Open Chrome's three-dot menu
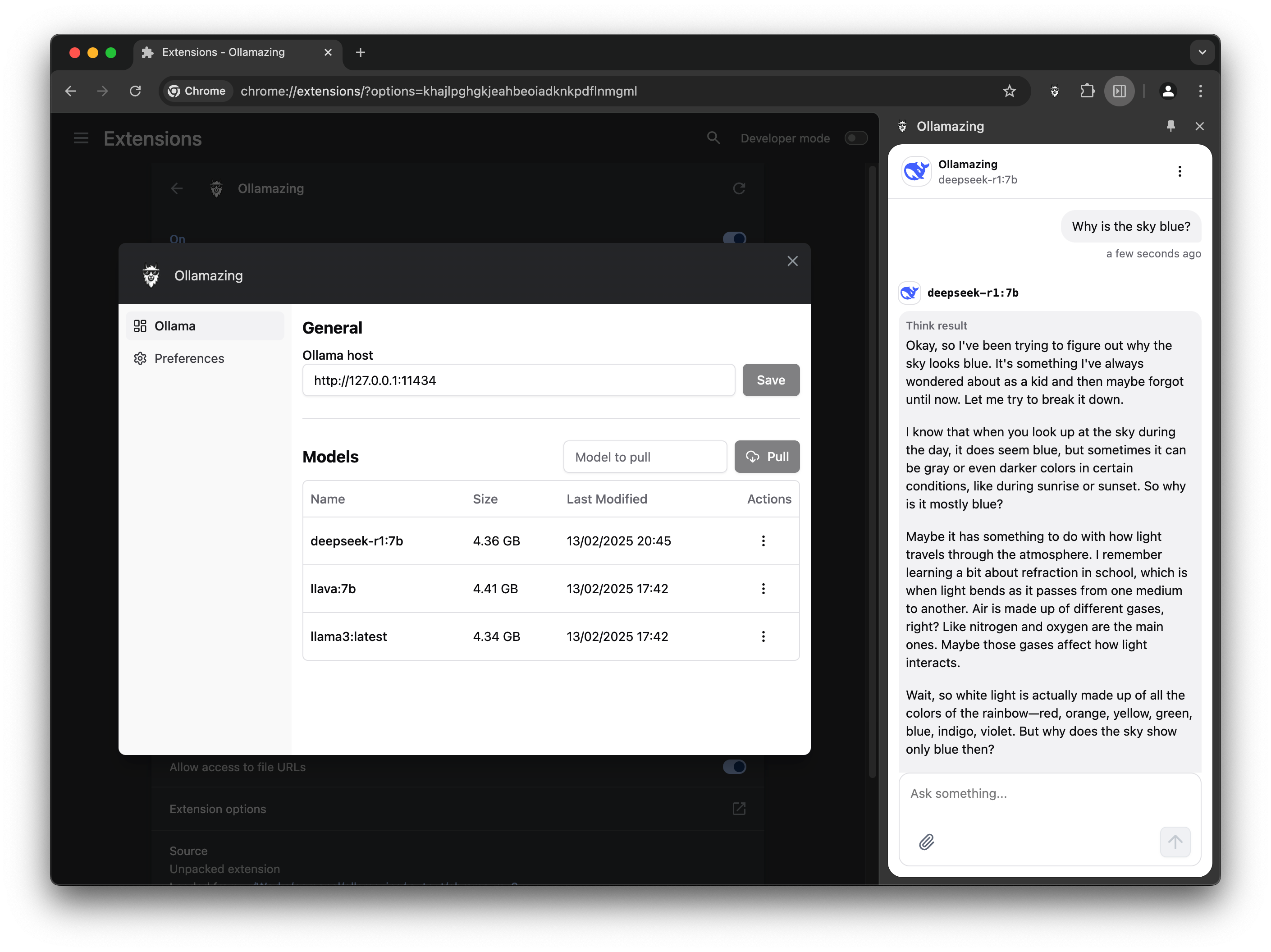This screenshot has height=952, width=1271. coord(1200,91)
